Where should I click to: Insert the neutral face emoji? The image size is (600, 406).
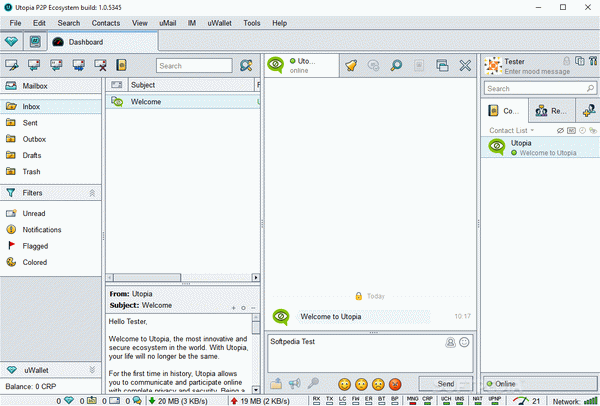pos(361,384)
